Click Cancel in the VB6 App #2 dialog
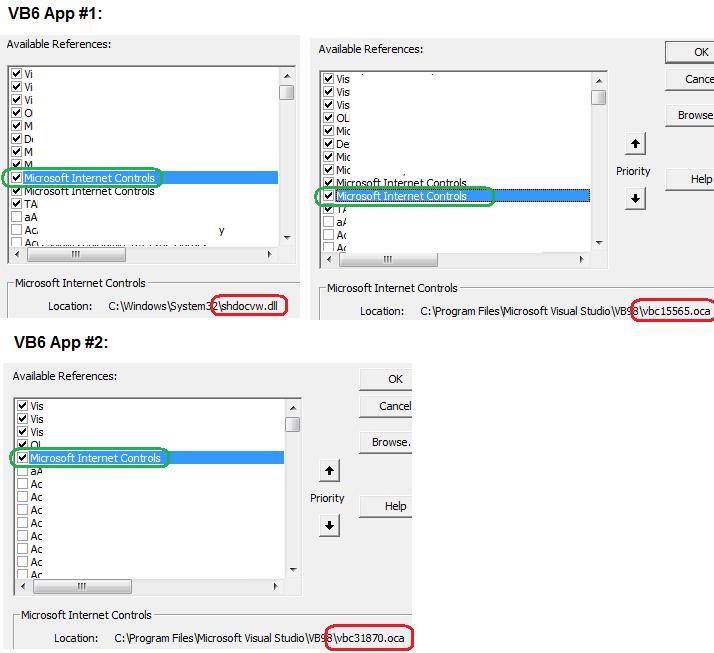This screenshot has height=653, width=714. (395, 406)
